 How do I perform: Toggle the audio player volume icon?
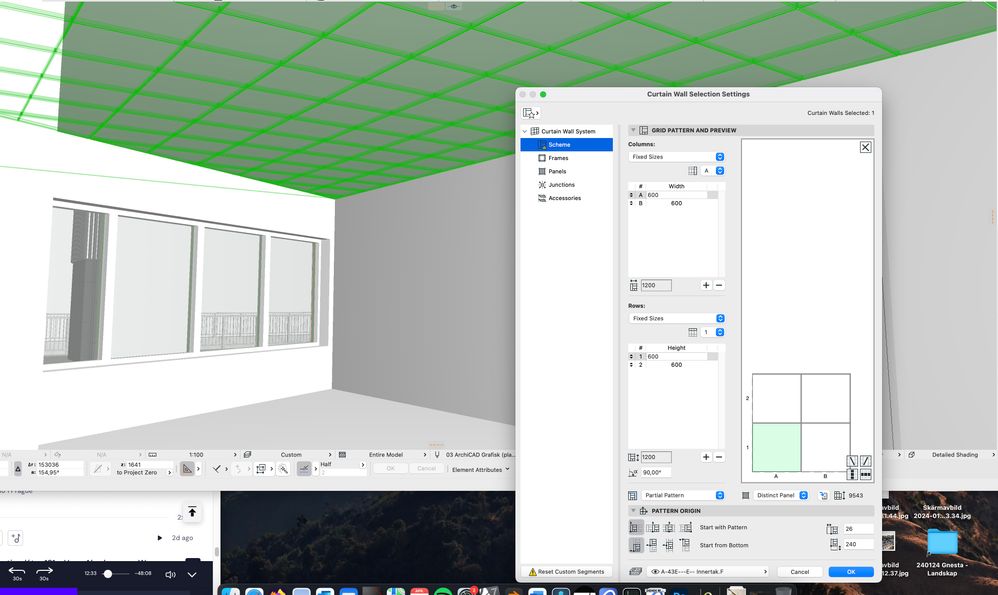[x=171, y=575]
